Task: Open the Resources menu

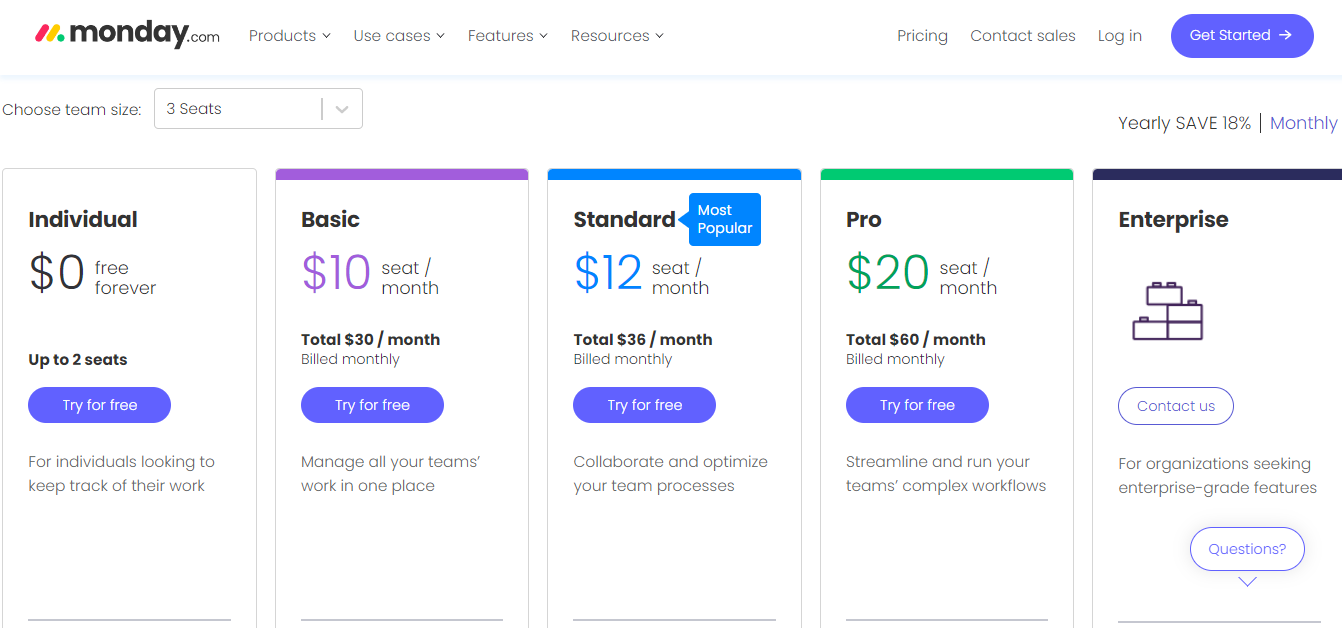Action: click(616, 36)
